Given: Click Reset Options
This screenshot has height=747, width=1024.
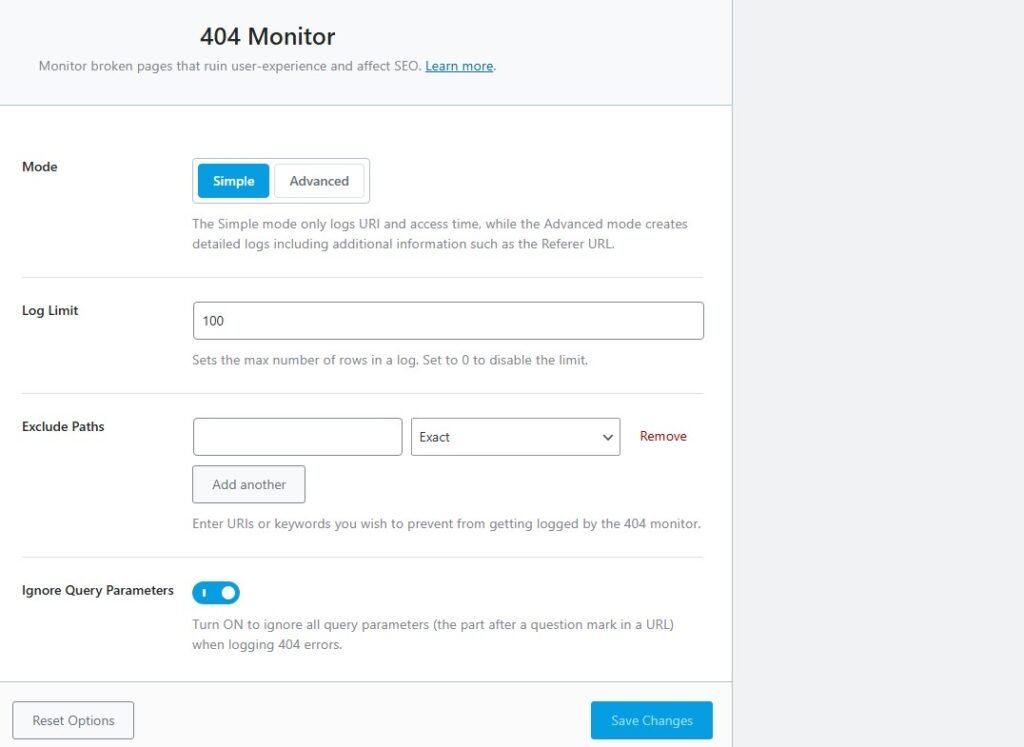Looking at the screenshot, I should [x=73, y=720].
